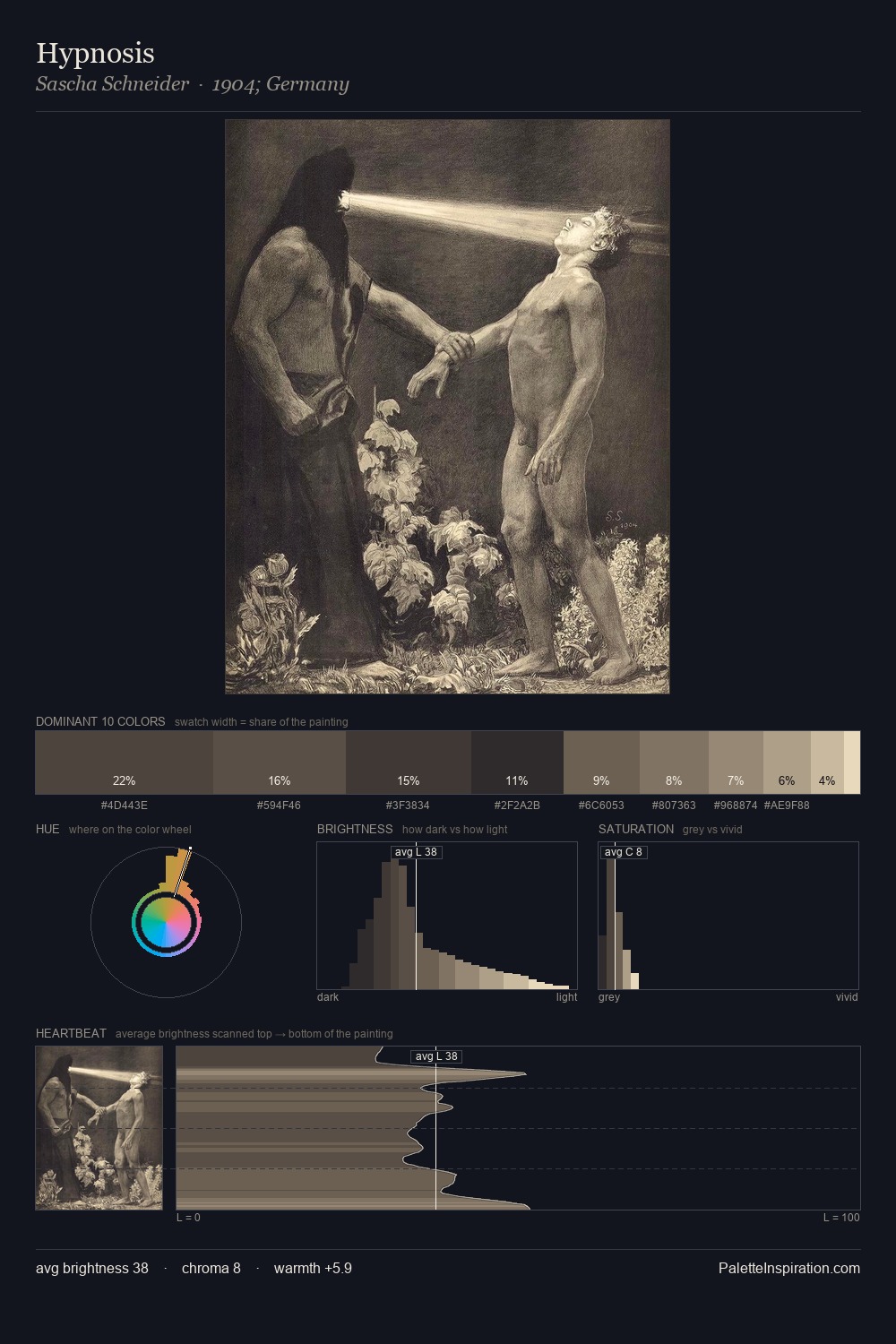Pick the 7% color swatch

736,762
